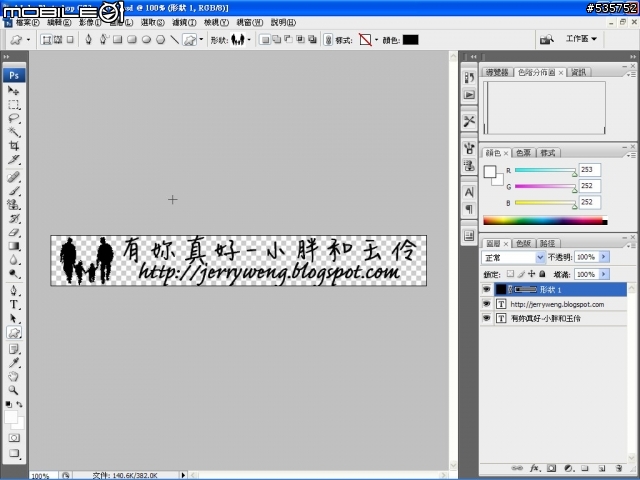
Task: Select the Clone Stamp tool
Action: pos(13,204)
